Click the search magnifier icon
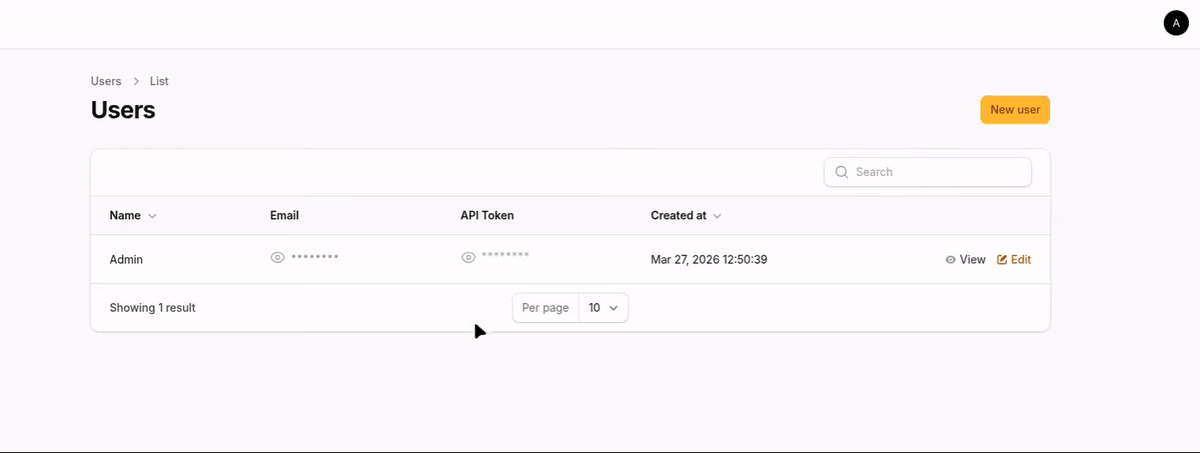Screen dimensions: 1200x453 (841, 172)
